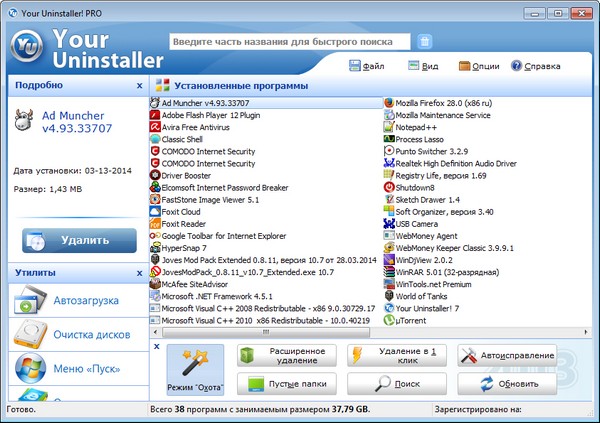Click the World of Tanks icon
The image size is (600, 423).
point(388,297)
